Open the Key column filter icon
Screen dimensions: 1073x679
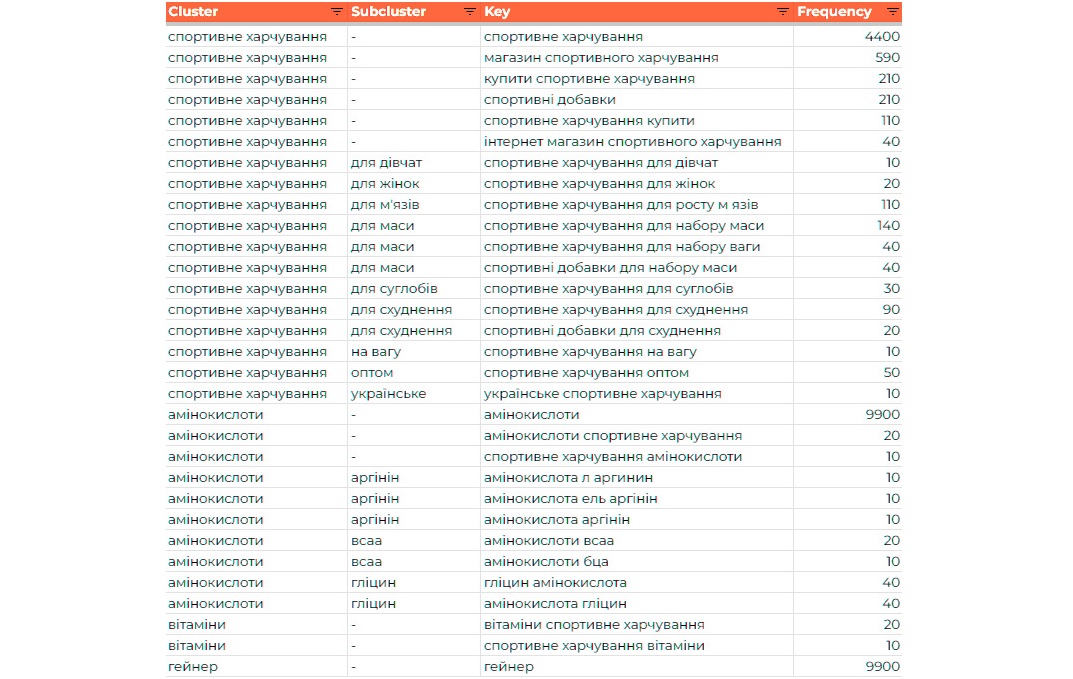pyautogui.click(x=782, y=12)
